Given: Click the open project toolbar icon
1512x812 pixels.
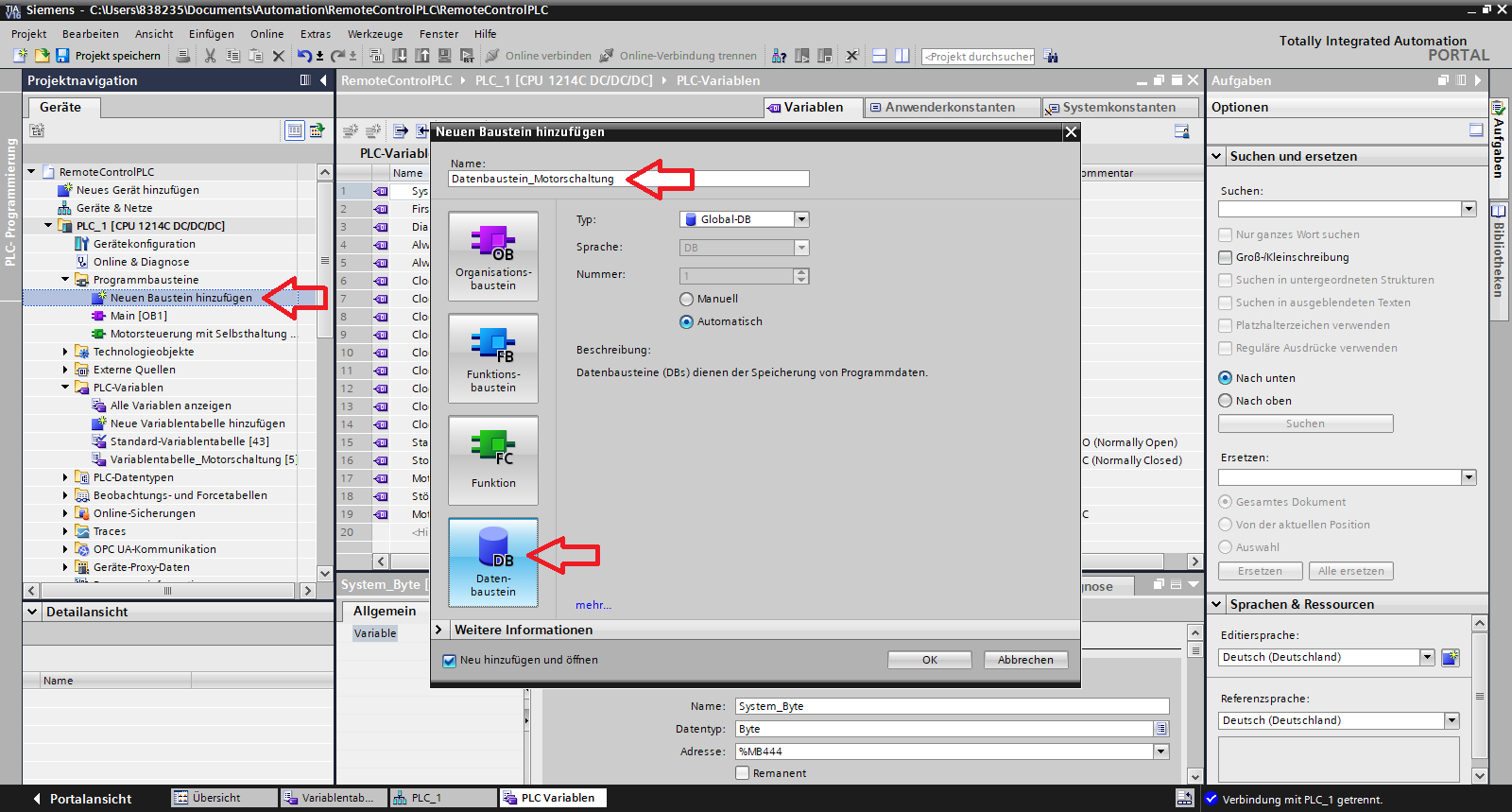Looking at the screenshot, I should pos(41,56).
